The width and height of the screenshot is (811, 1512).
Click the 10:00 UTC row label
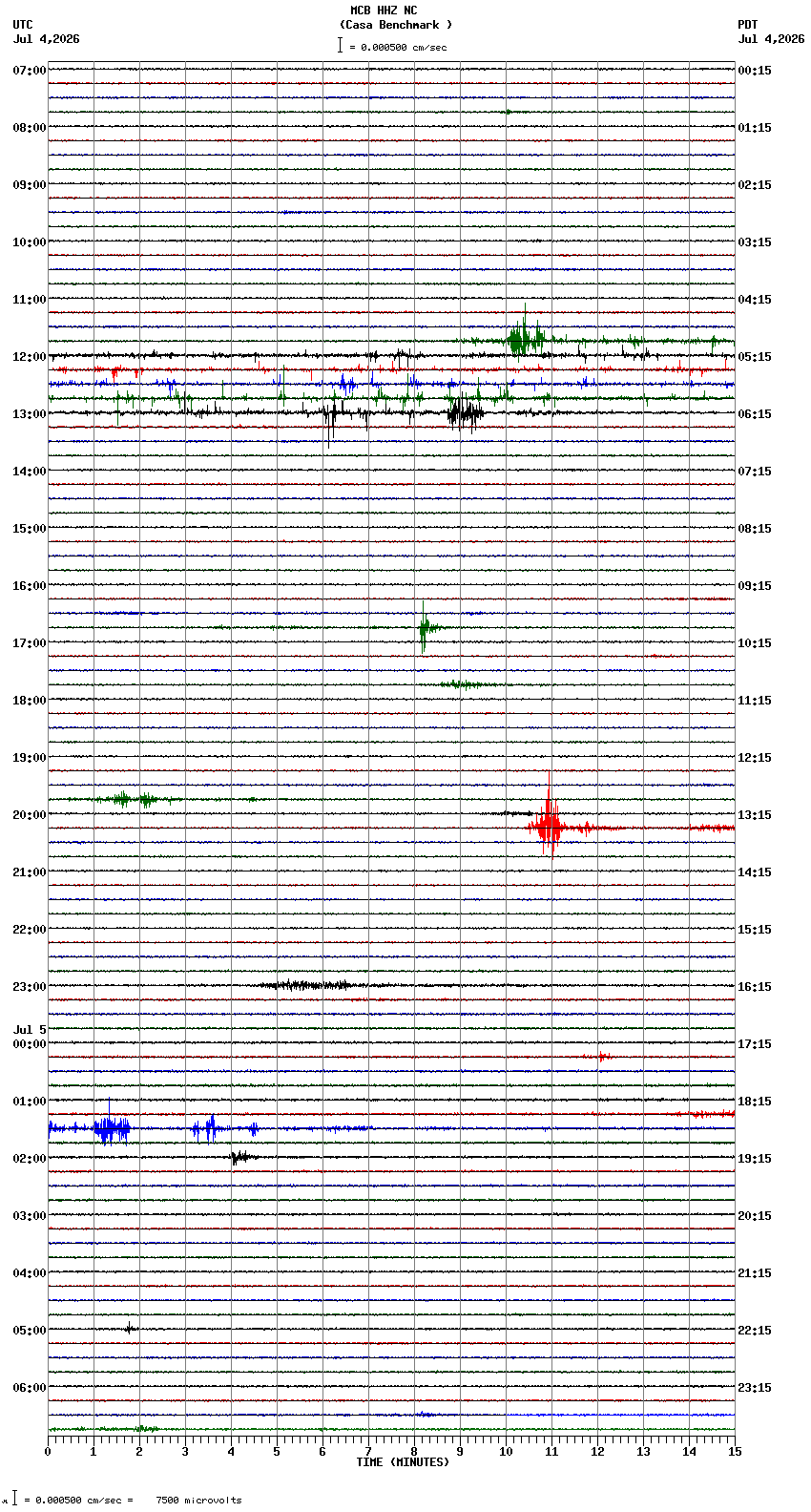click(30, 242)
